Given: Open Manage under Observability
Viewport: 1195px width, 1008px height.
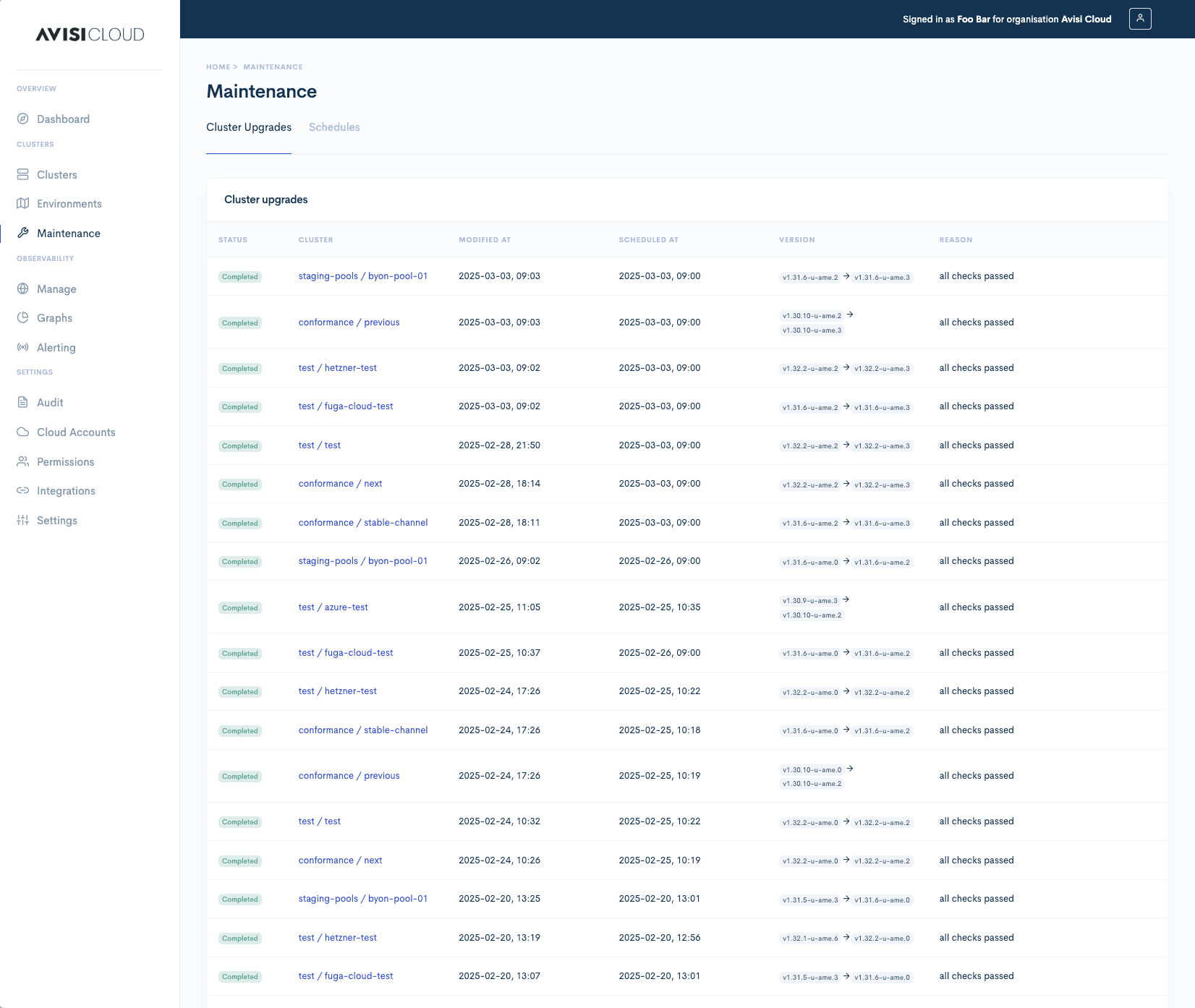Looking at the screenshot, I should click(56, 289).
